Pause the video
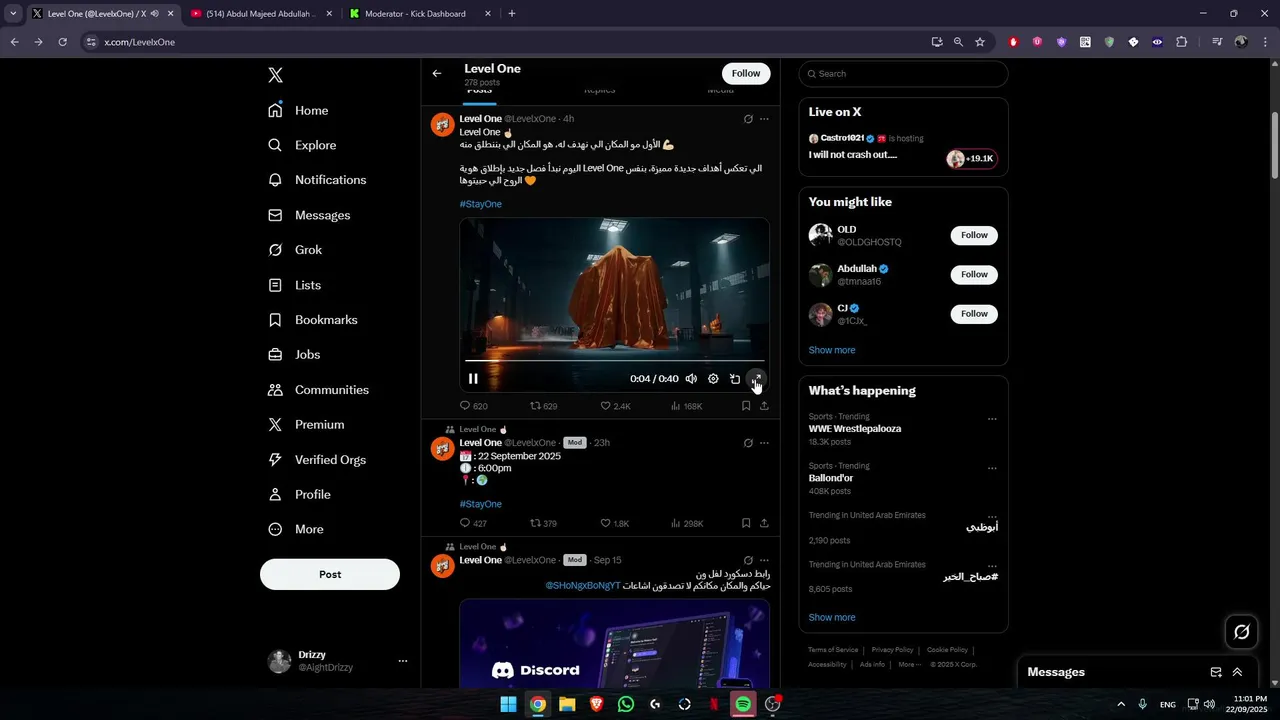Viewport: 1280px width, 720px height. click(x=473, y=379)
